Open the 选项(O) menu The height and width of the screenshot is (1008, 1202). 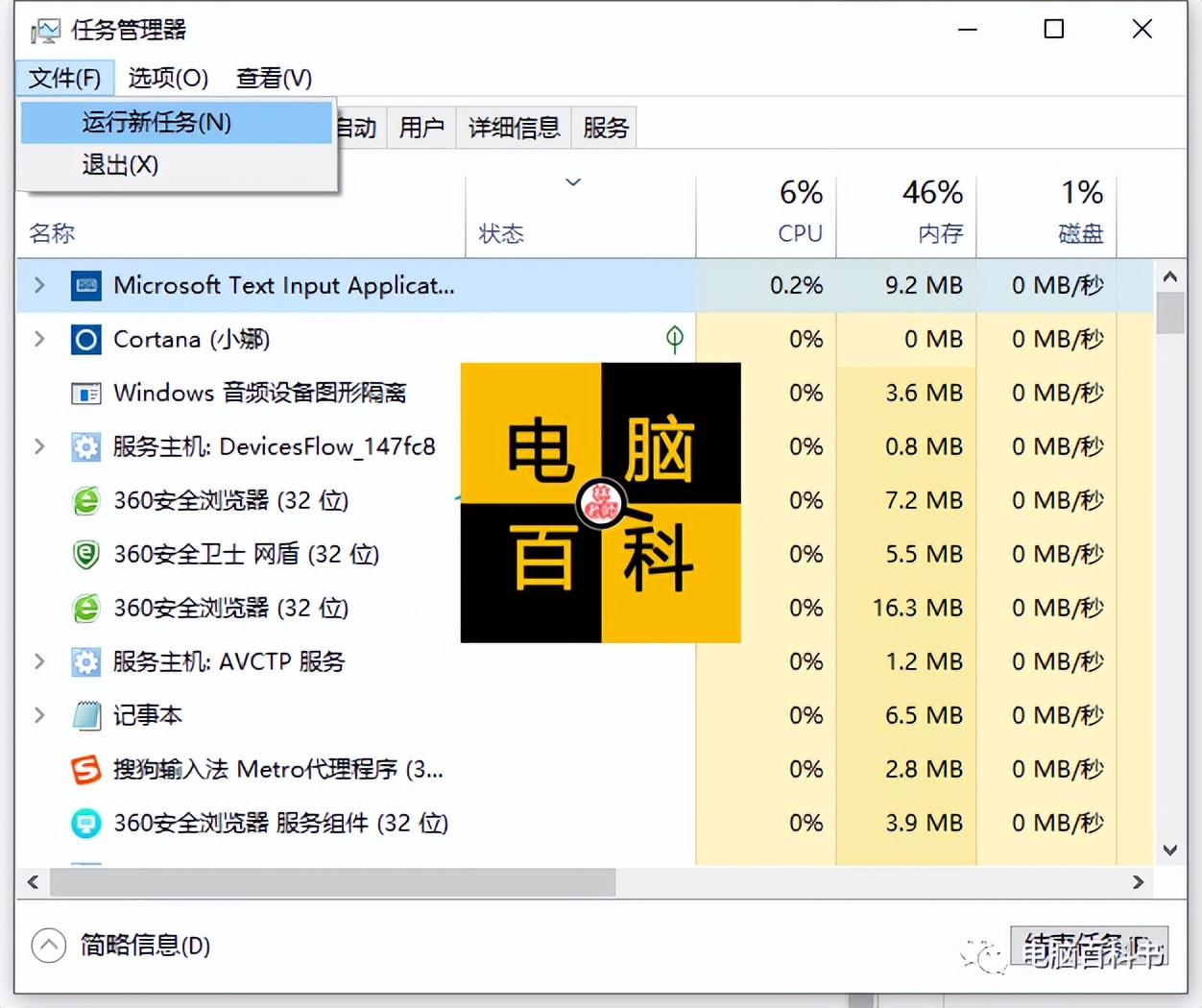[167, 78]
